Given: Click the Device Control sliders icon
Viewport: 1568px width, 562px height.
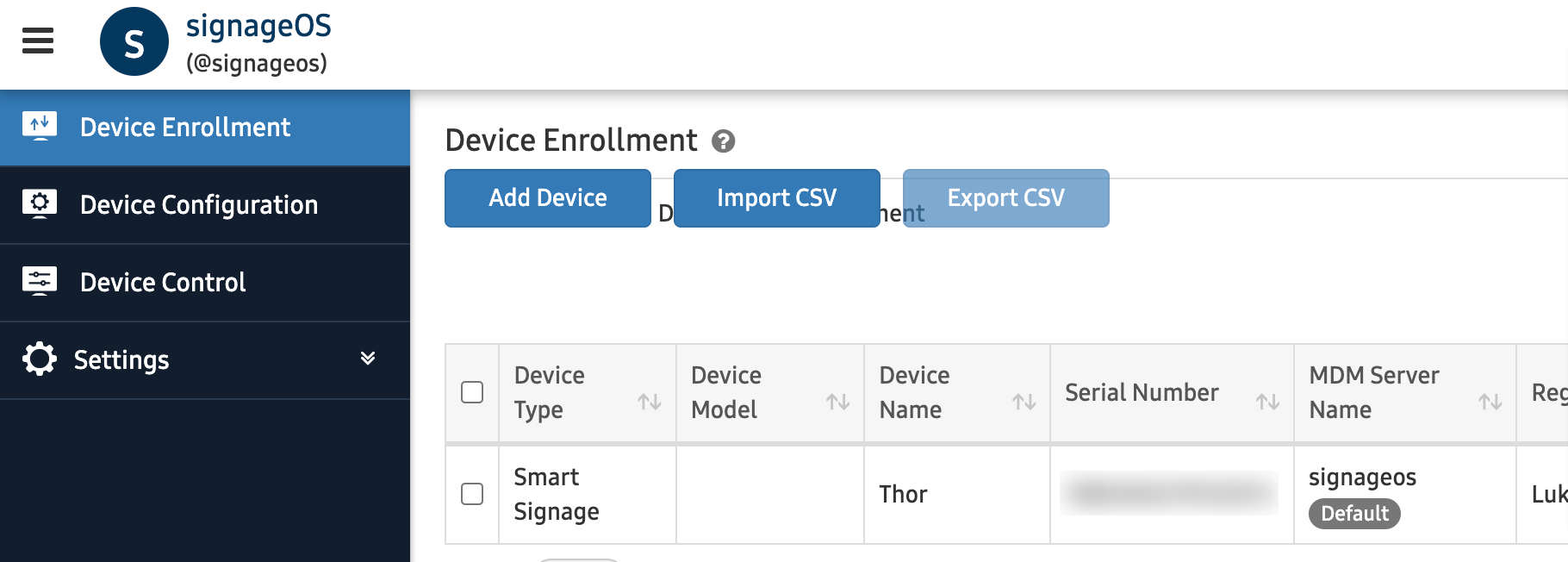Looking at the screenshot, I should pyautogui.click(x=40, y=282).
